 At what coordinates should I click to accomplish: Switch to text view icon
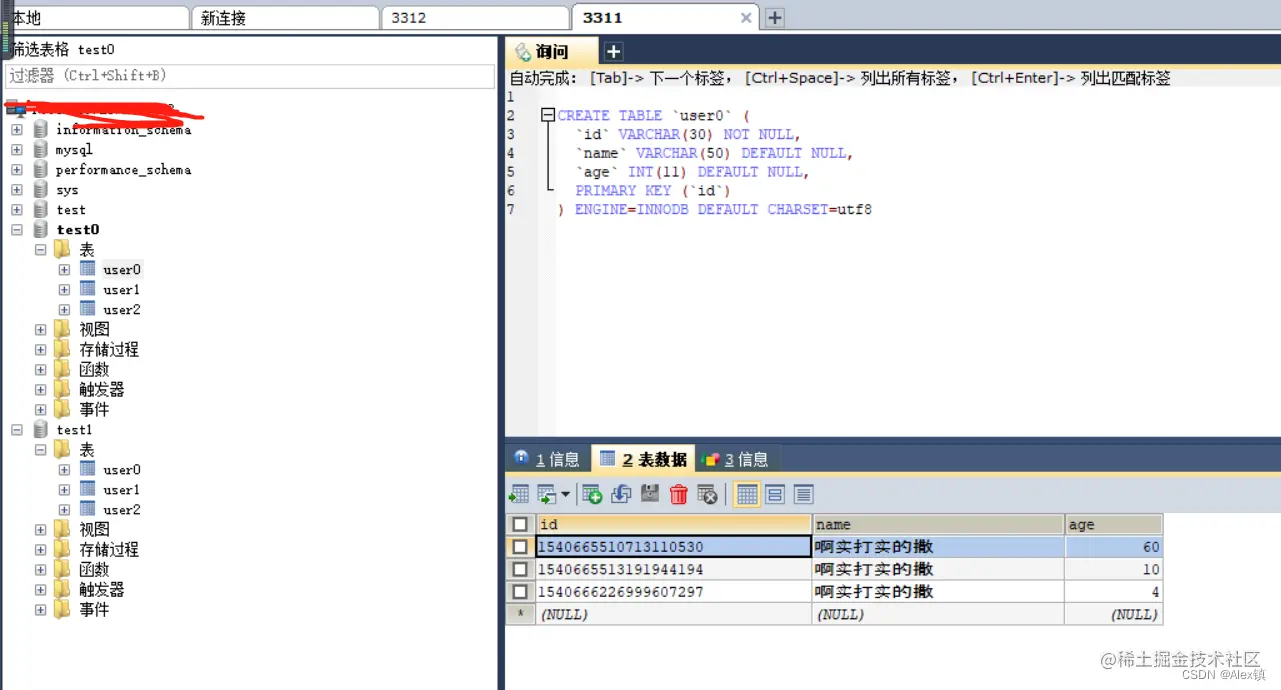click(803, 494)
